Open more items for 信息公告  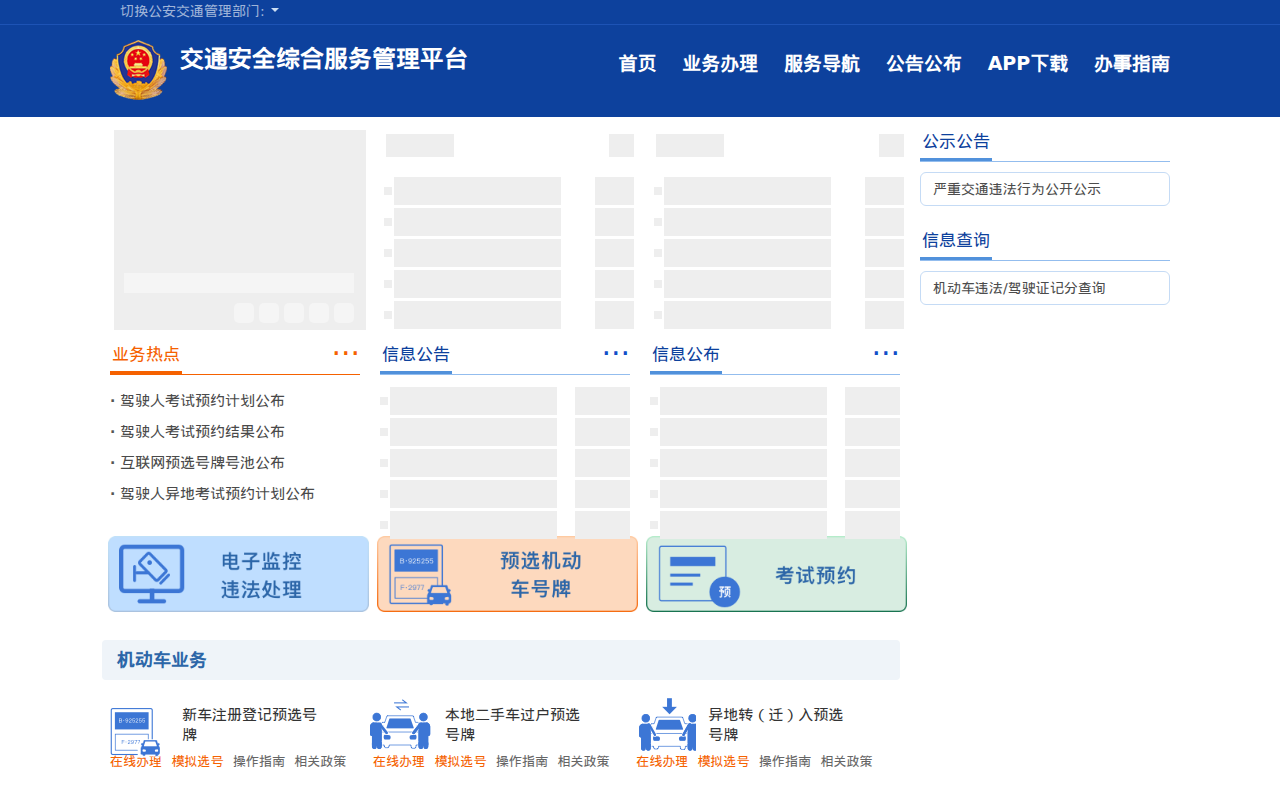(615, 354)
